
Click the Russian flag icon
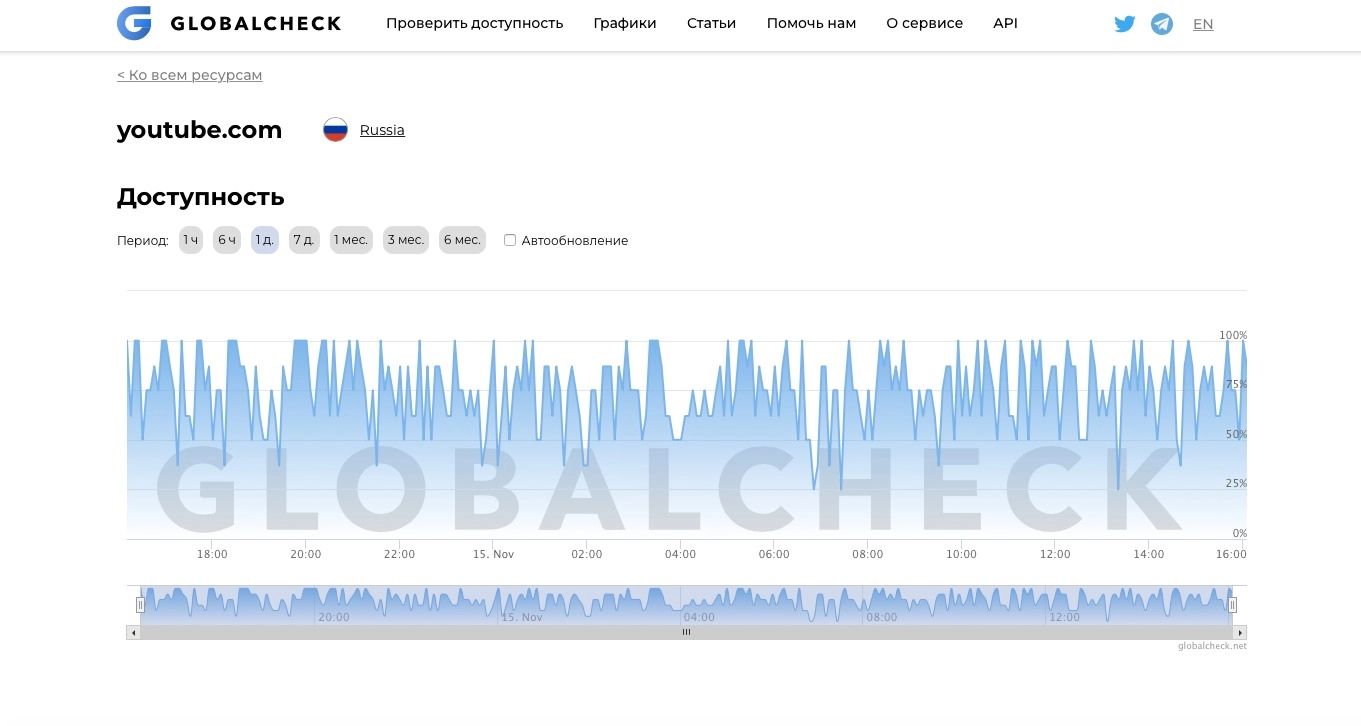tap(335, 130)
